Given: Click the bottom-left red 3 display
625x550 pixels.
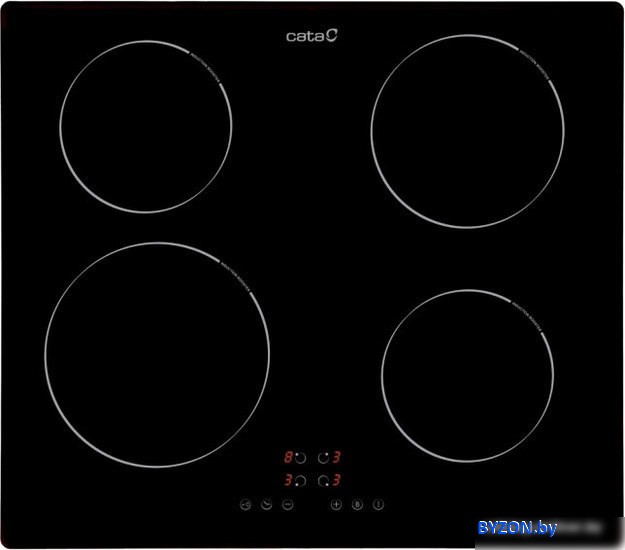Looking at the screenshot, I should click(x=288, y=481).
